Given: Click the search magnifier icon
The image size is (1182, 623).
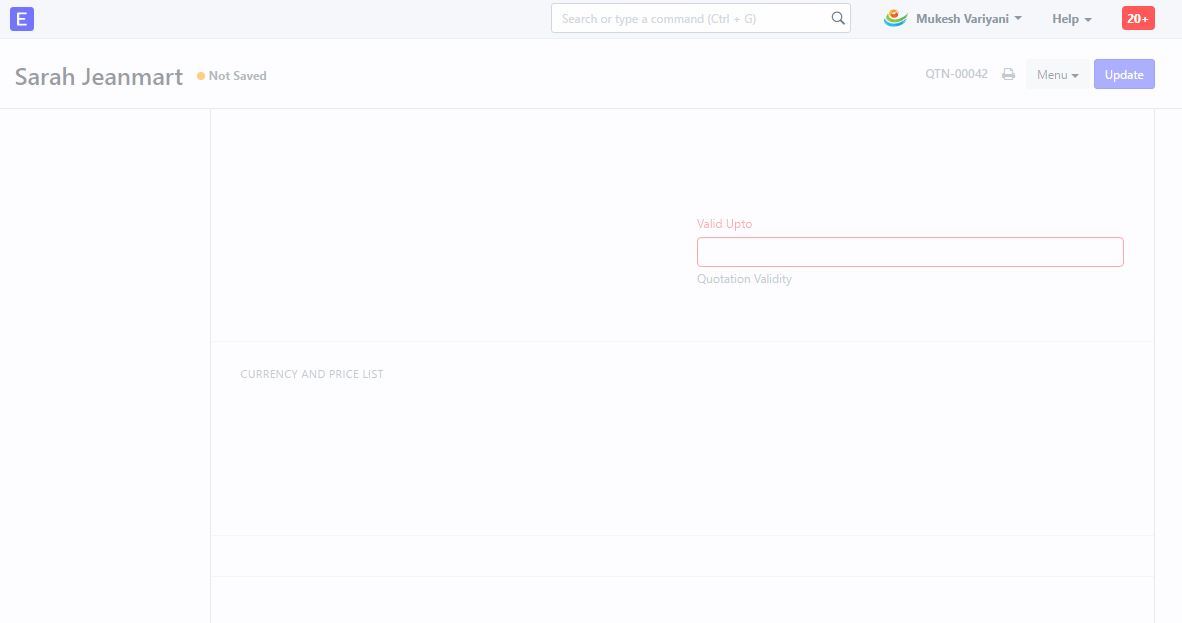Looking at the screenshot, I should pos(838,18).
